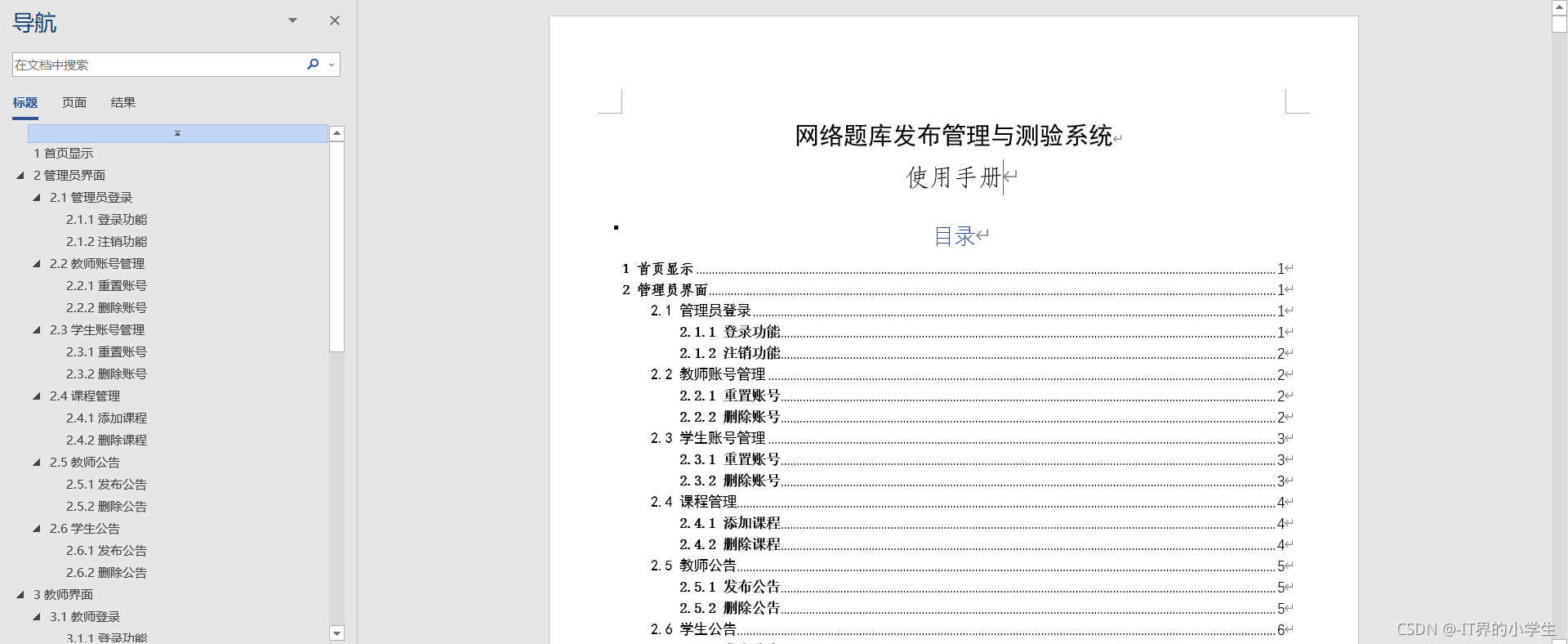Viewport: 1568px width, 644px height.
Task: Follow TOC entry 2.5.1 发布公告
Action: click(x=982, y=587)
